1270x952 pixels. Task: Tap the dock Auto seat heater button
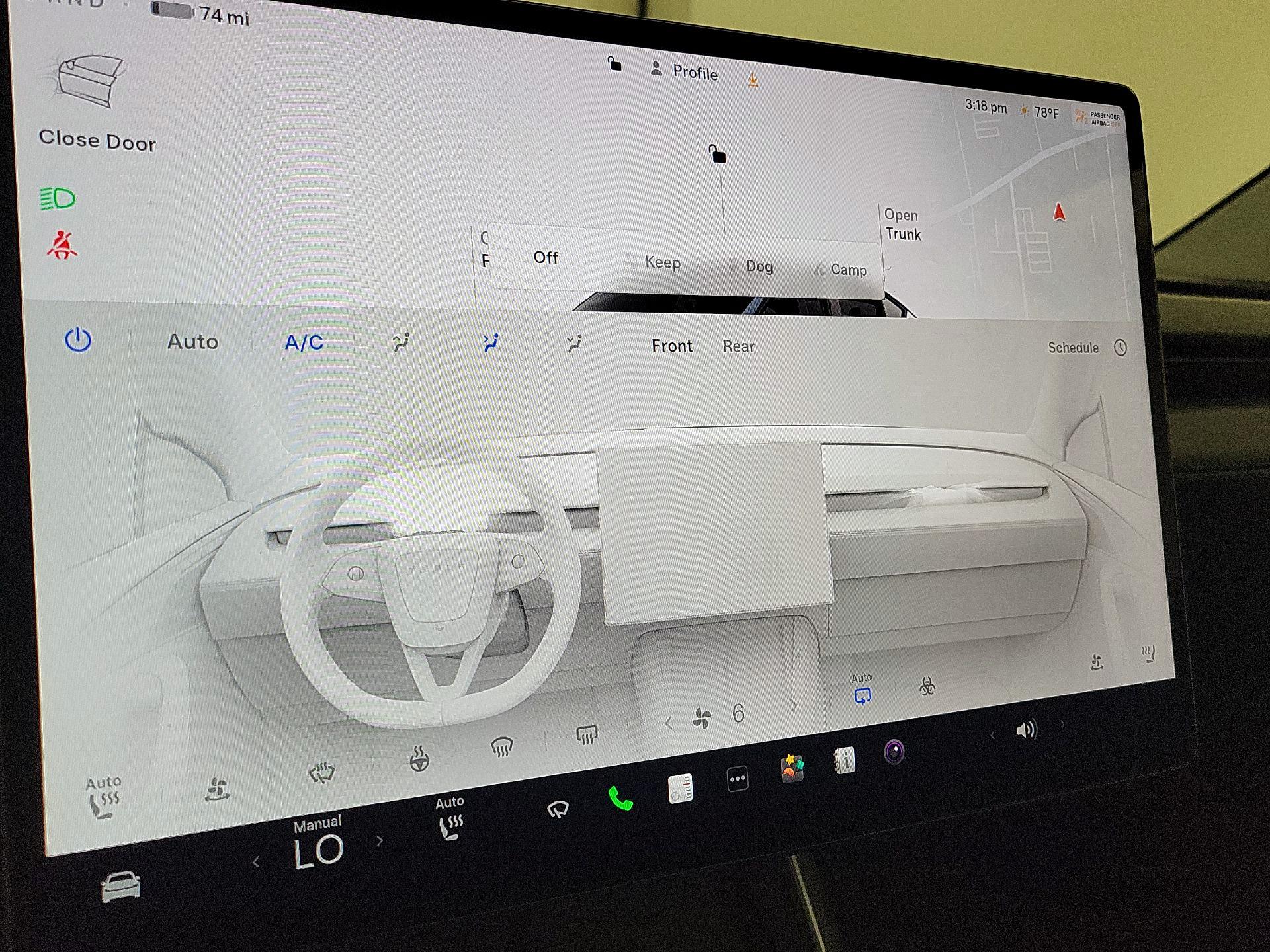450,818
